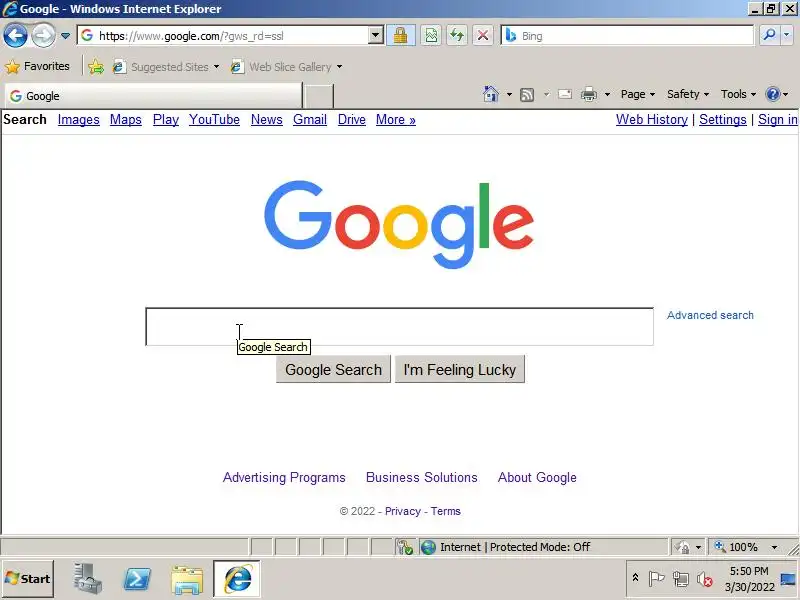Image resolution: width=800 pixels, height=600 pixels.
Task: Open the Privacy link
Action: 403,511
